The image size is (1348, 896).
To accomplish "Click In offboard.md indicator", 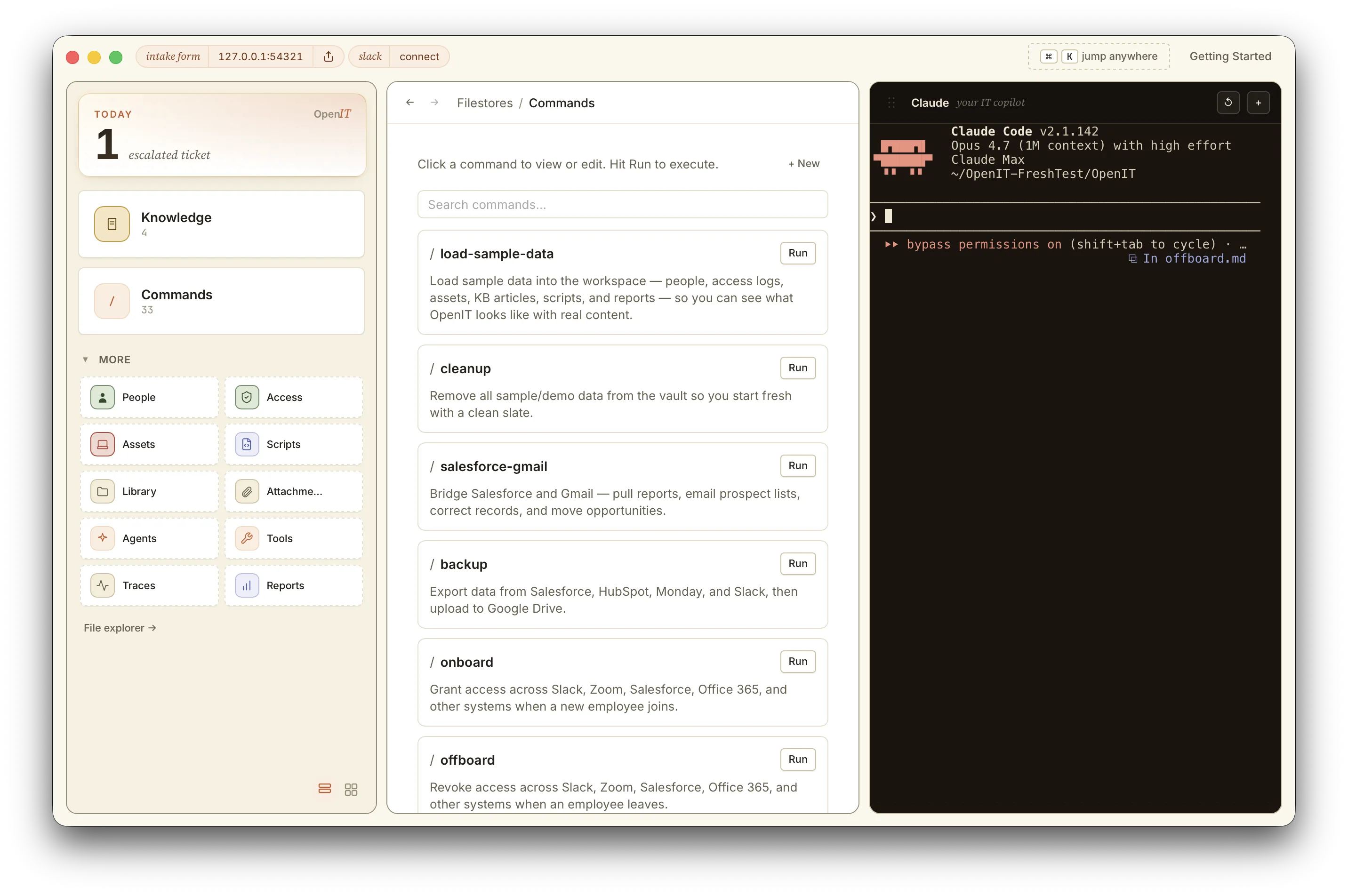I will 1187,258.
